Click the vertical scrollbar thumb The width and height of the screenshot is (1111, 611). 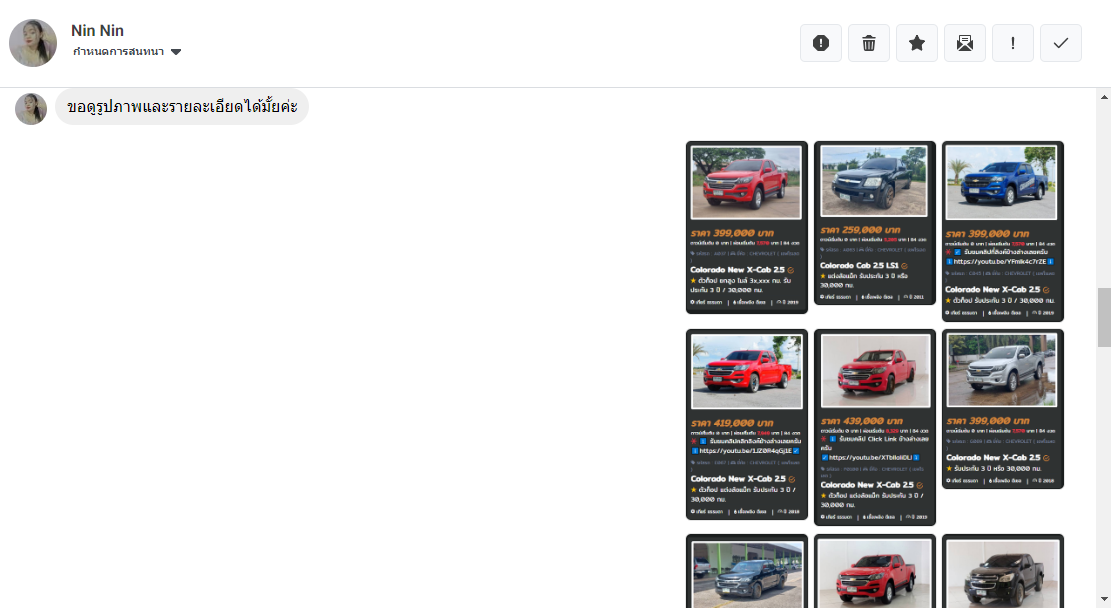click(x=1104, y=317)
